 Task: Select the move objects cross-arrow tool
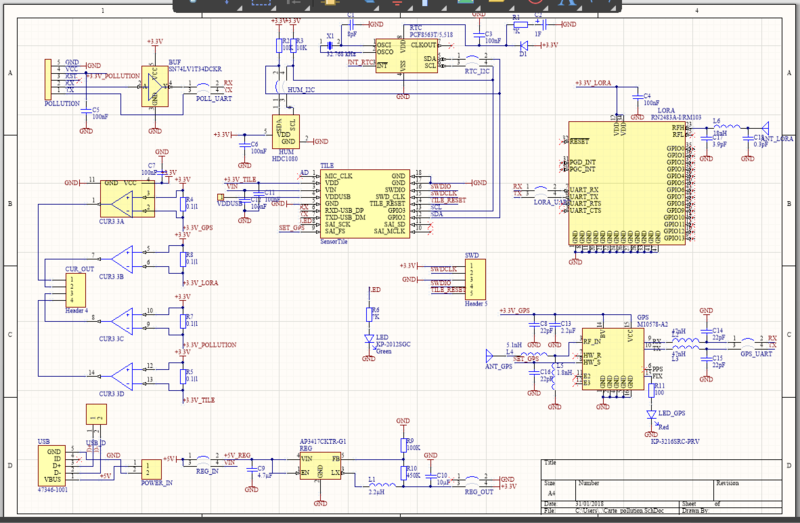[228, 3]
